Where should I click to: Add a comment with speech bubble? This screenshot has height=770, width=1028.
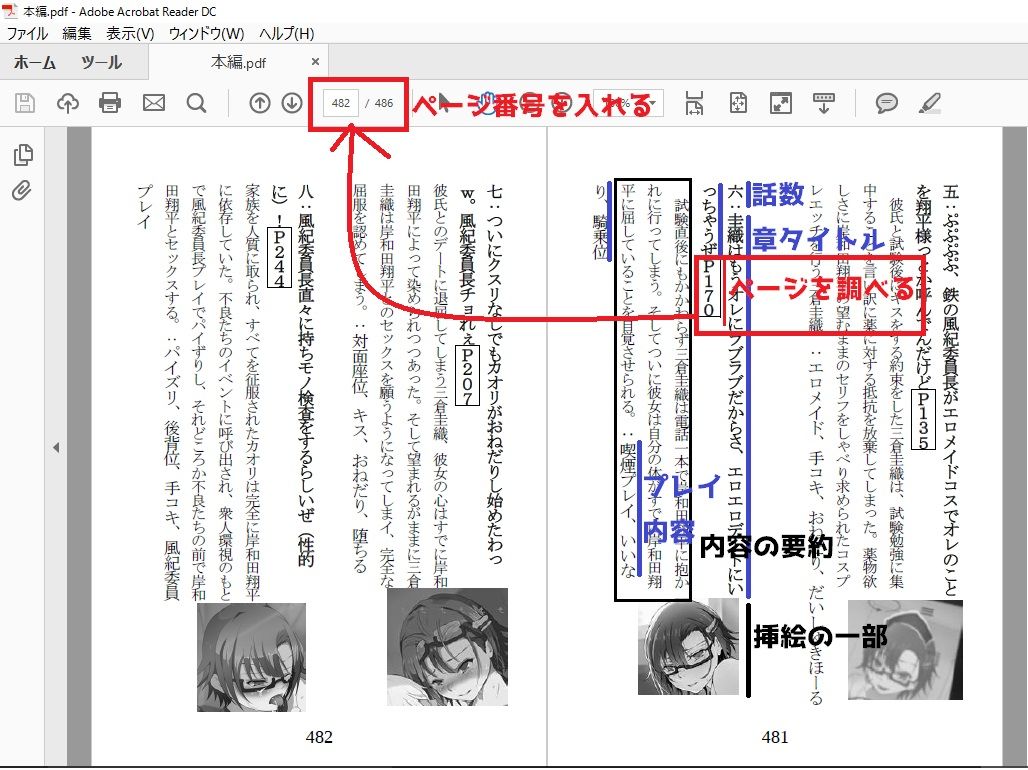coord(886,103)
